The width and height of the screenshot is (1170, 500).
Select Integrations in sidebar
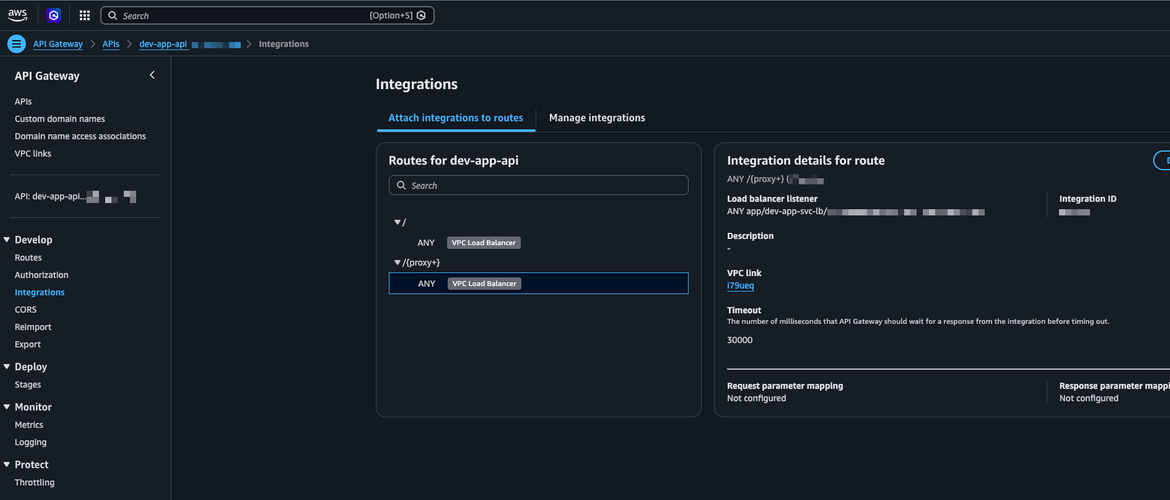point(40,293)
